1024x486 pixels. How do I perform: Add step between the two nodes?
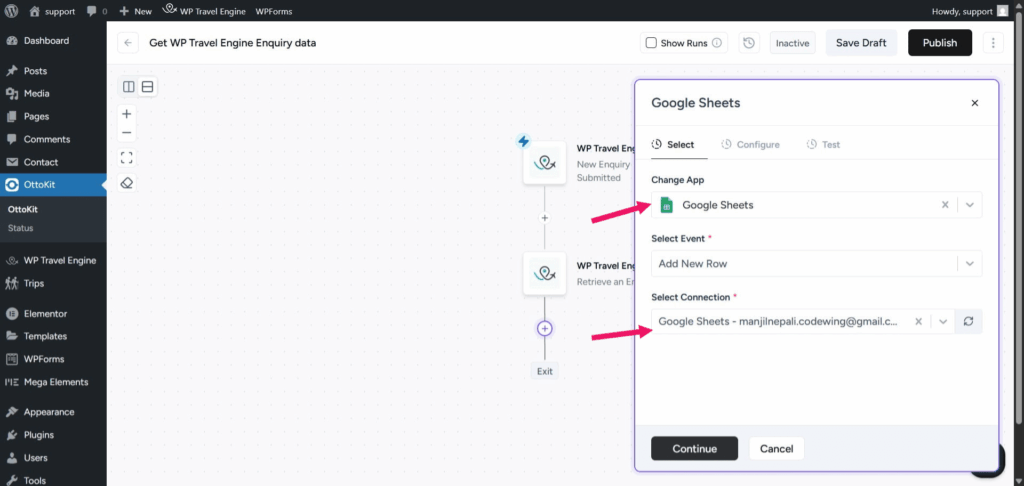(x=545, y=218)
